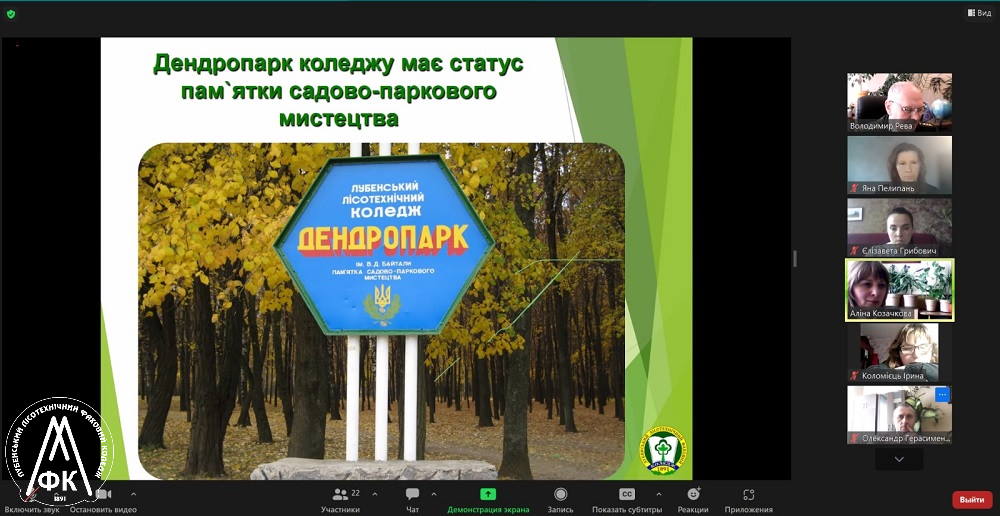Select Єлізавета Грибович video thumbnail
Image resolution: width=1000 pixels, height=516 pixels.
tap(899, 228)
